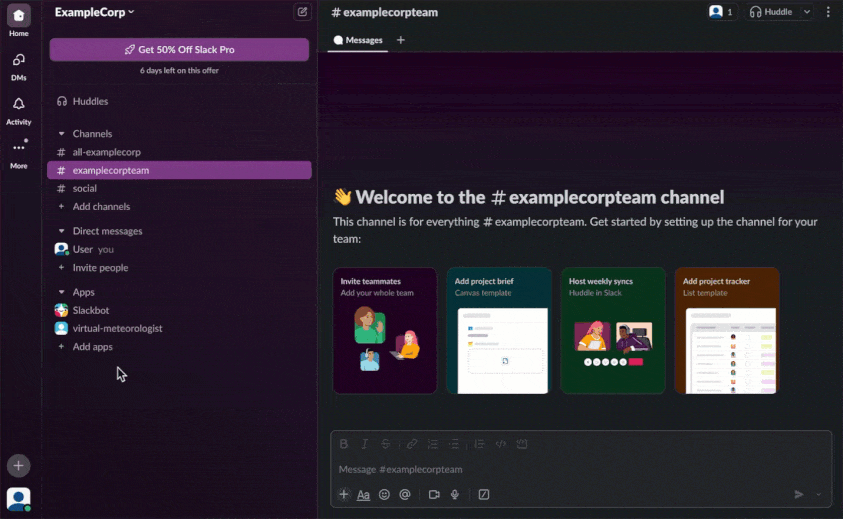Insert inline code in composer
843x519 pixels.
501,444
